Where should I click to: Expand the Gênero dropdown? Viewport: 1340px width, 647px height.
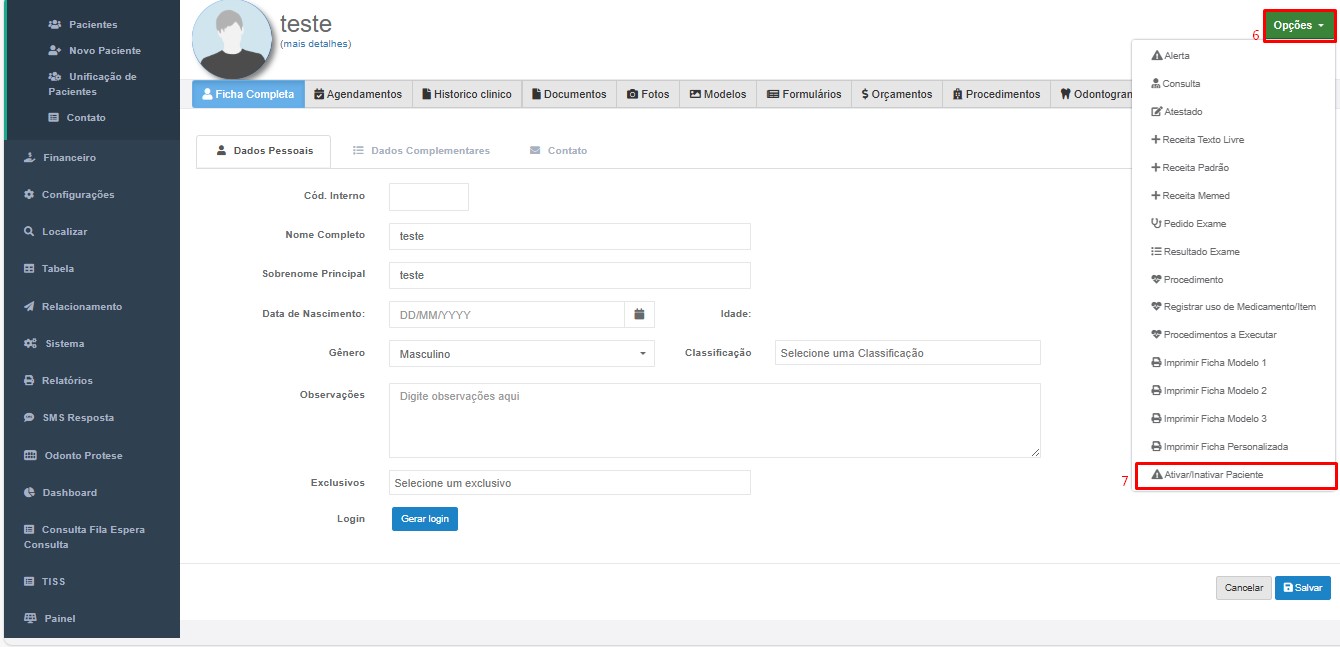[x=521, y=354]
